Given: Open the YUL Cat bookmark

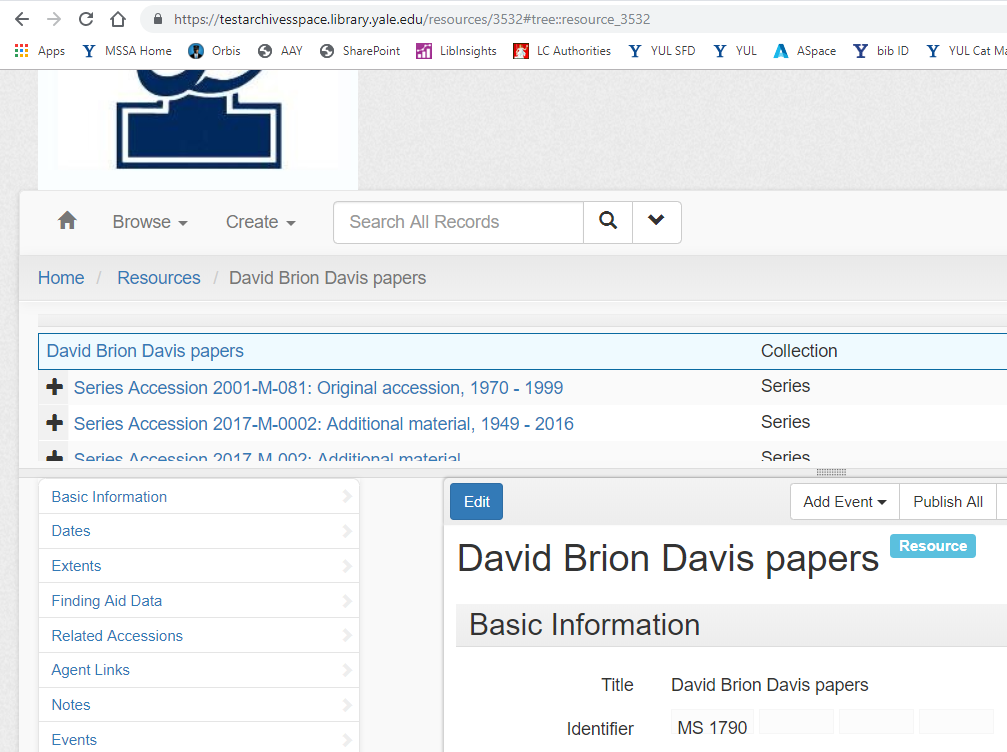Looking at the screenshot, I should 966,51.
